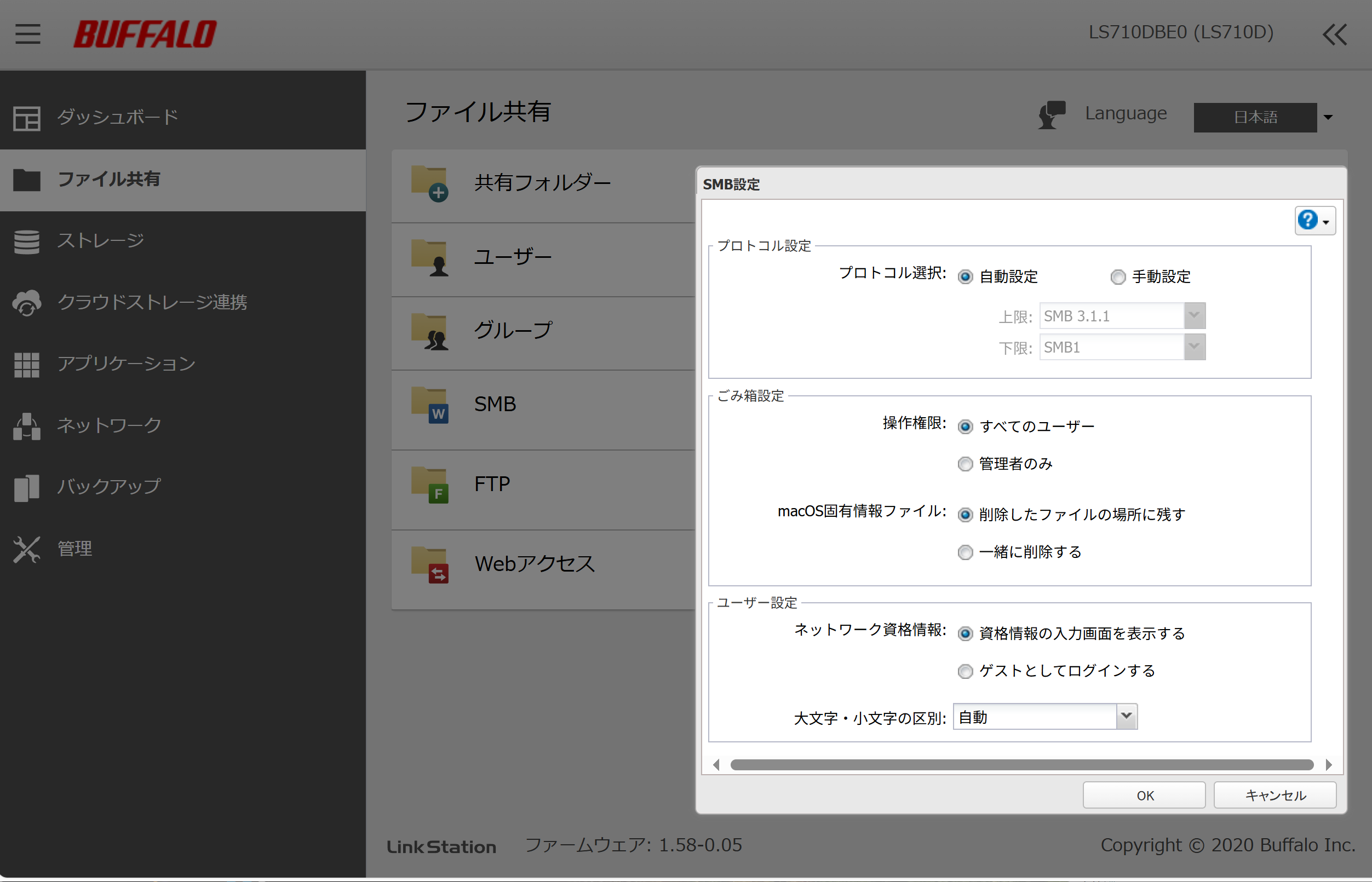Open the アプリケーション sidebar menu item
The image size is (1372, 882).
[x=126, y=364]
